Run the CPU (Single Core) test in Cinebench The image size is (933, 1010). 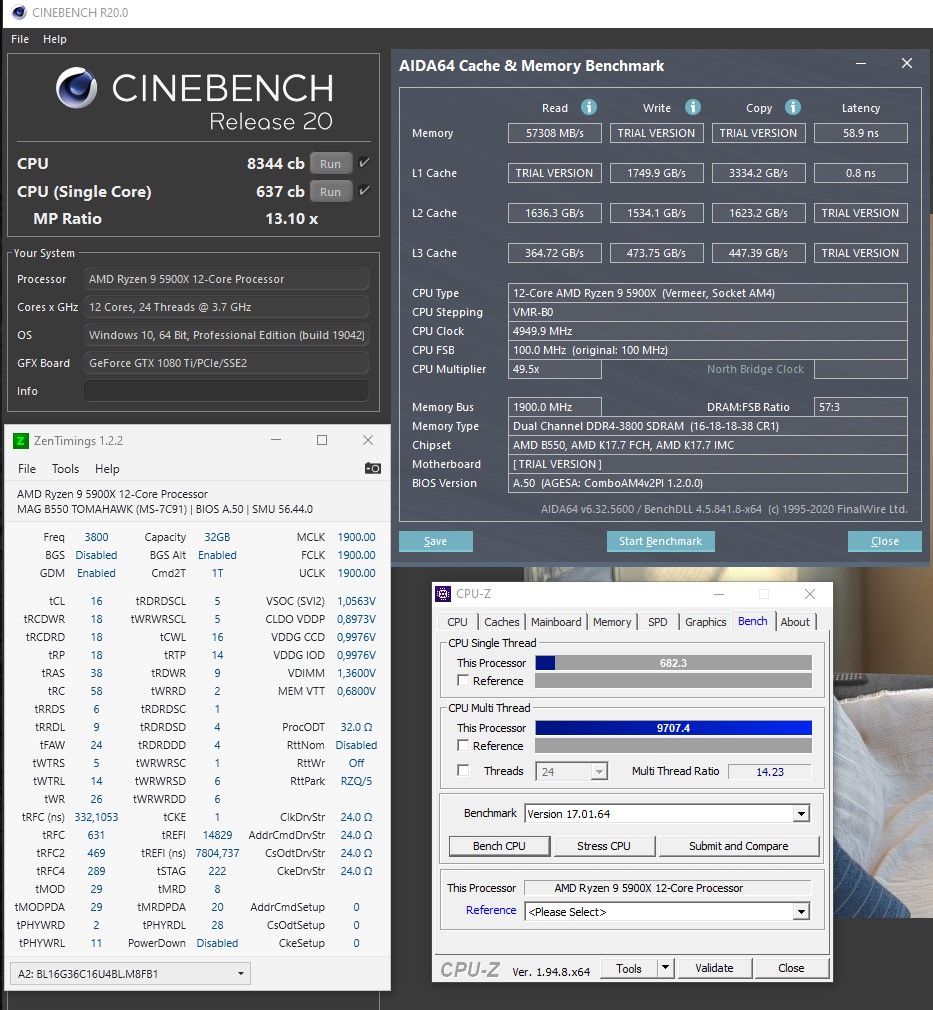(x=331, y=191)
